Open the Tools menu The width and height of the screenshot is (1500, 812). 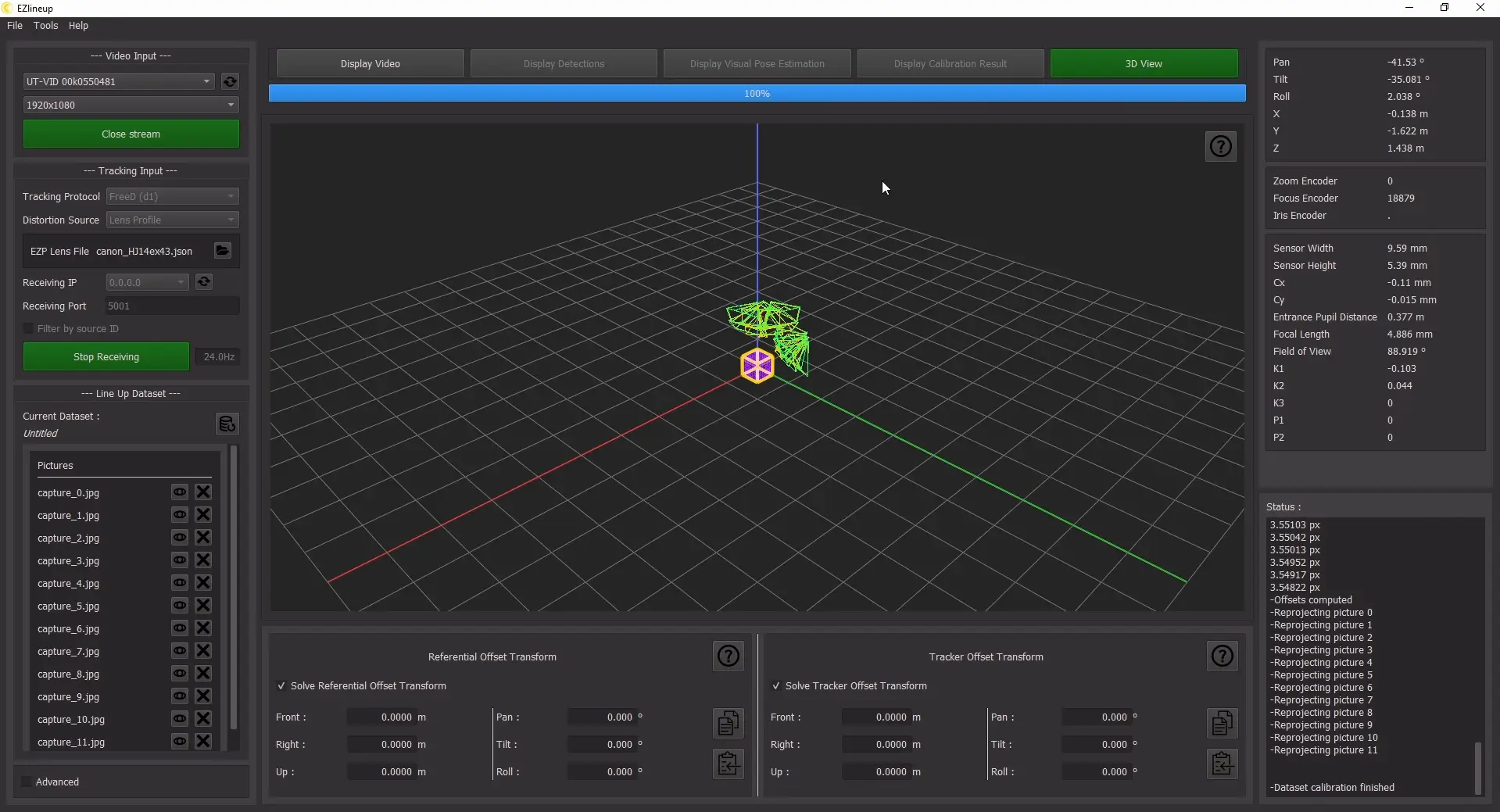tap(45, 26)
